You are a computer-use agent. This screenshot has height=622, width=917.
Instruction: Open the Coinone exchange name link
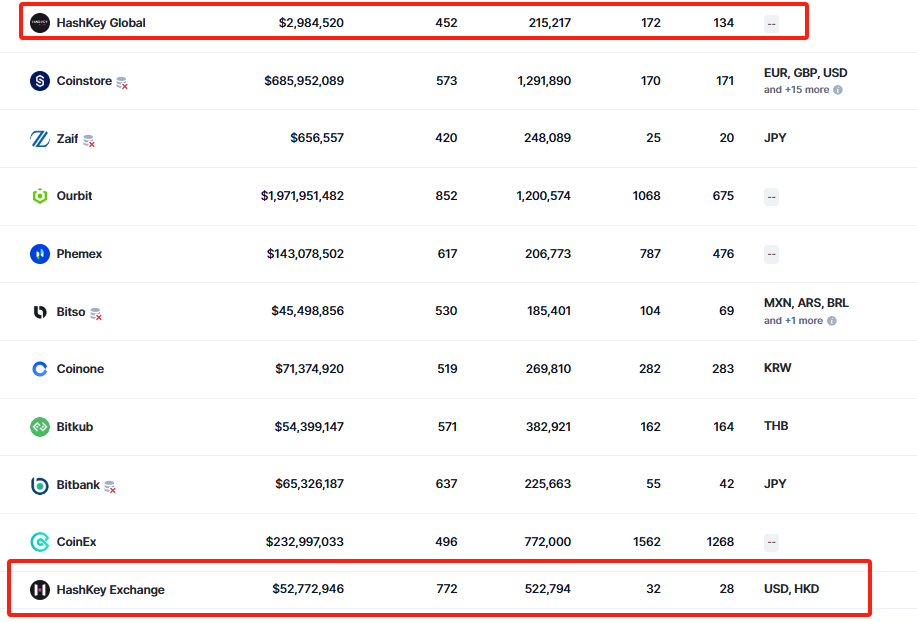click(x=80, y=369)
